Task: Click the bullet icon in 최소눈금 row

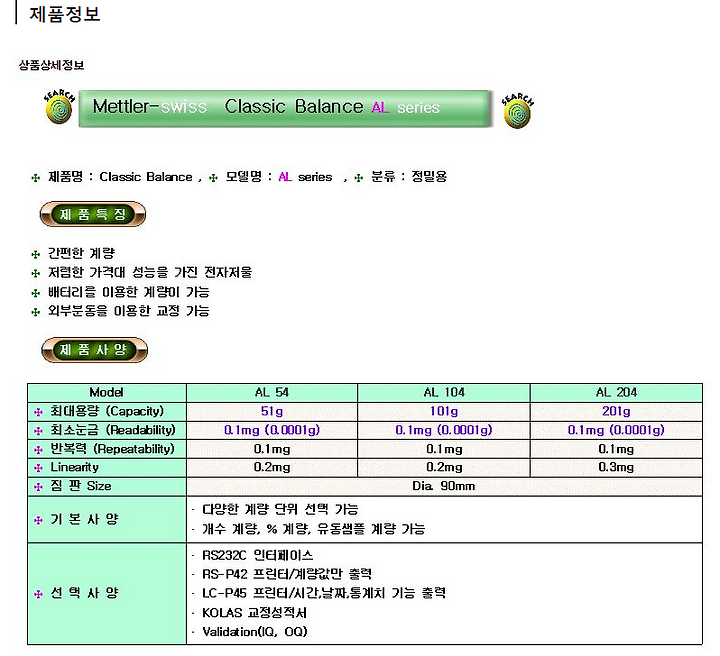Action: point(39,431)
